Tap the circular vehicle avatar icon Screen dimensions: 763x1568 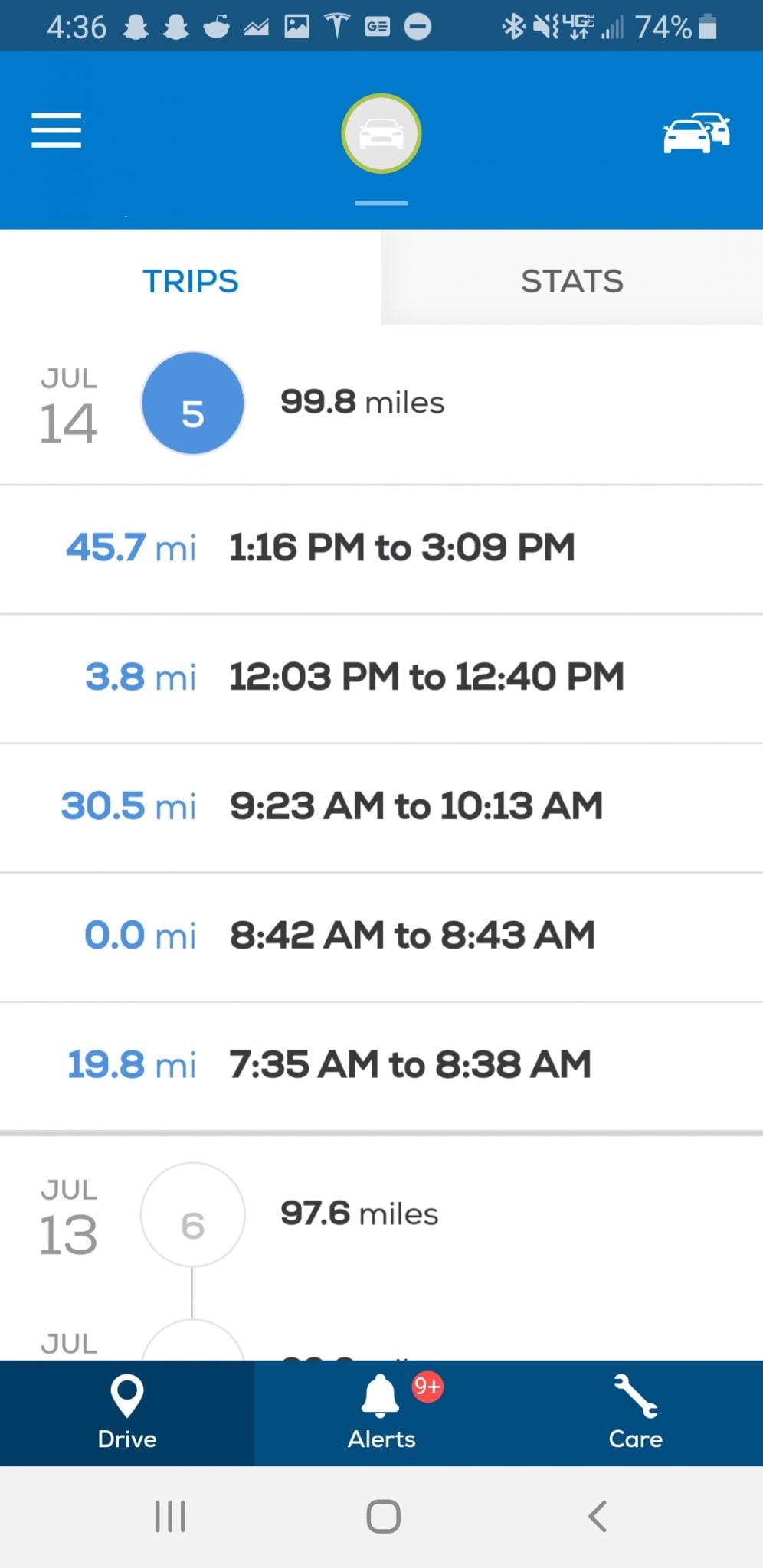pyautogui.click(x=381, y=133)
